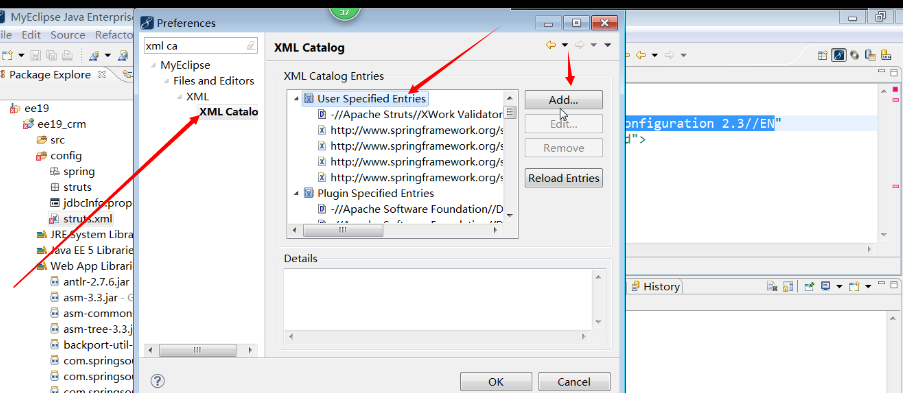
Task: Close the Package Explorer view
Action: (102, 75)
